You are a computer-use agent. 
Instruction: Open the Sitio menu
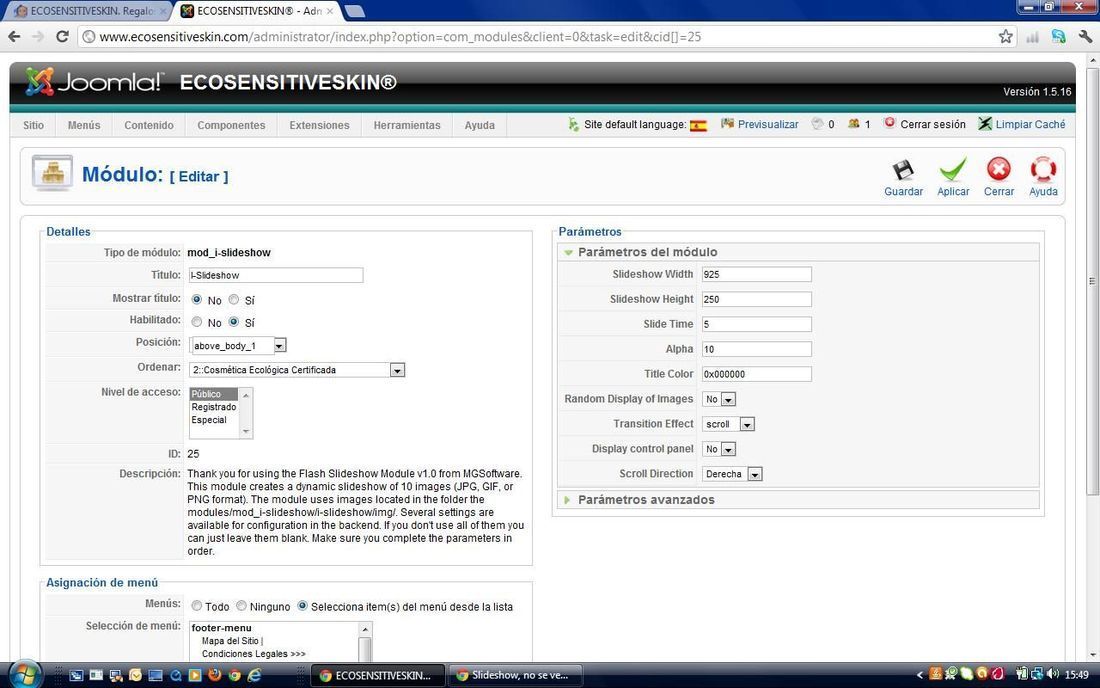[x=33, y=125]
